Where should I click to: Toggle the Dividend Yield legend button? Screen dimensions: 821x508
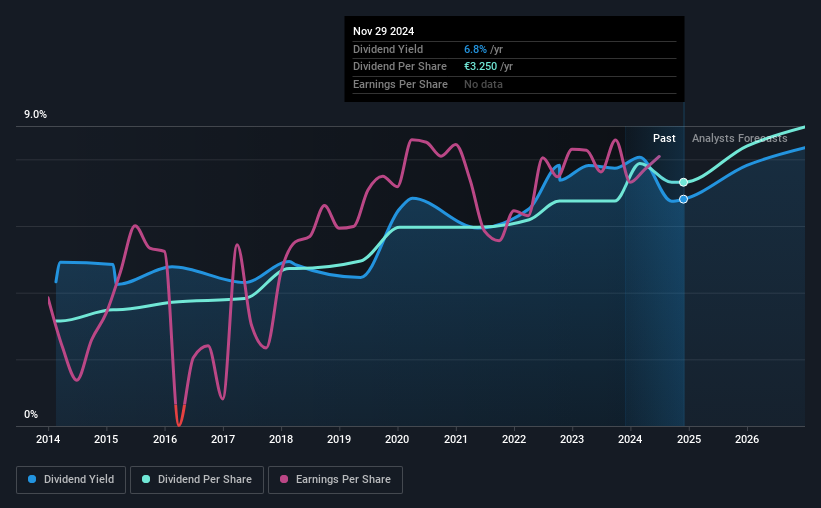pyautogui.click(x=71, y=480)
